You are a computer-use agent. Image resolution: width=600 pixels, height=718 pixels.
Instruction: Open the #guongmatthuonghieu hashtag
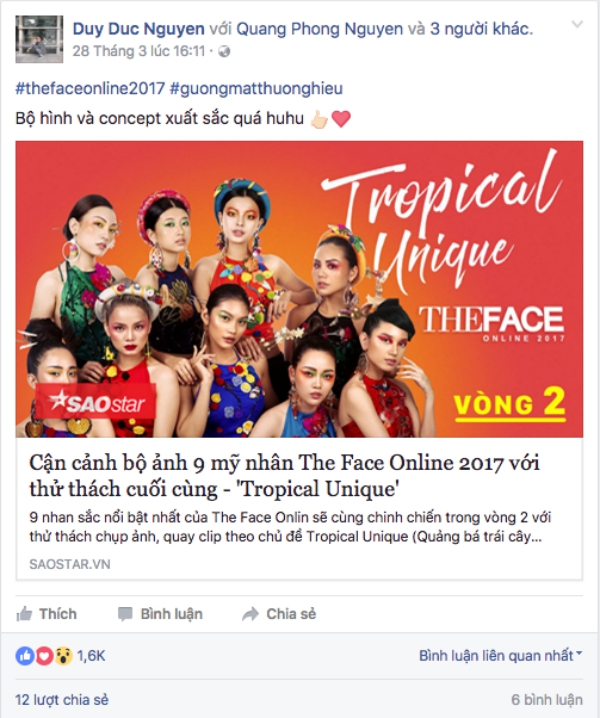[256, 88]
